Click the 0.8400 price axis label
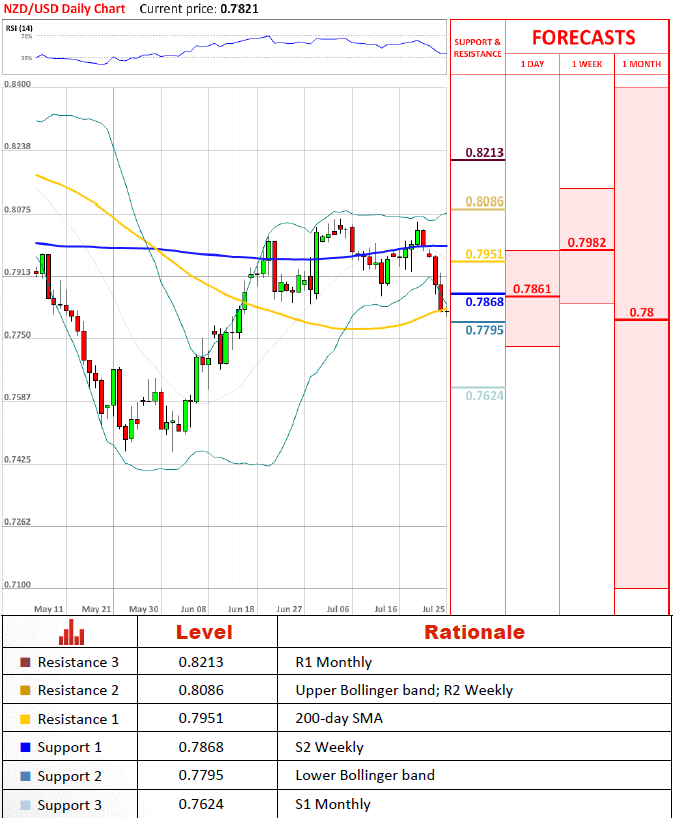The image size is (673, 818). tap(18, 84)
